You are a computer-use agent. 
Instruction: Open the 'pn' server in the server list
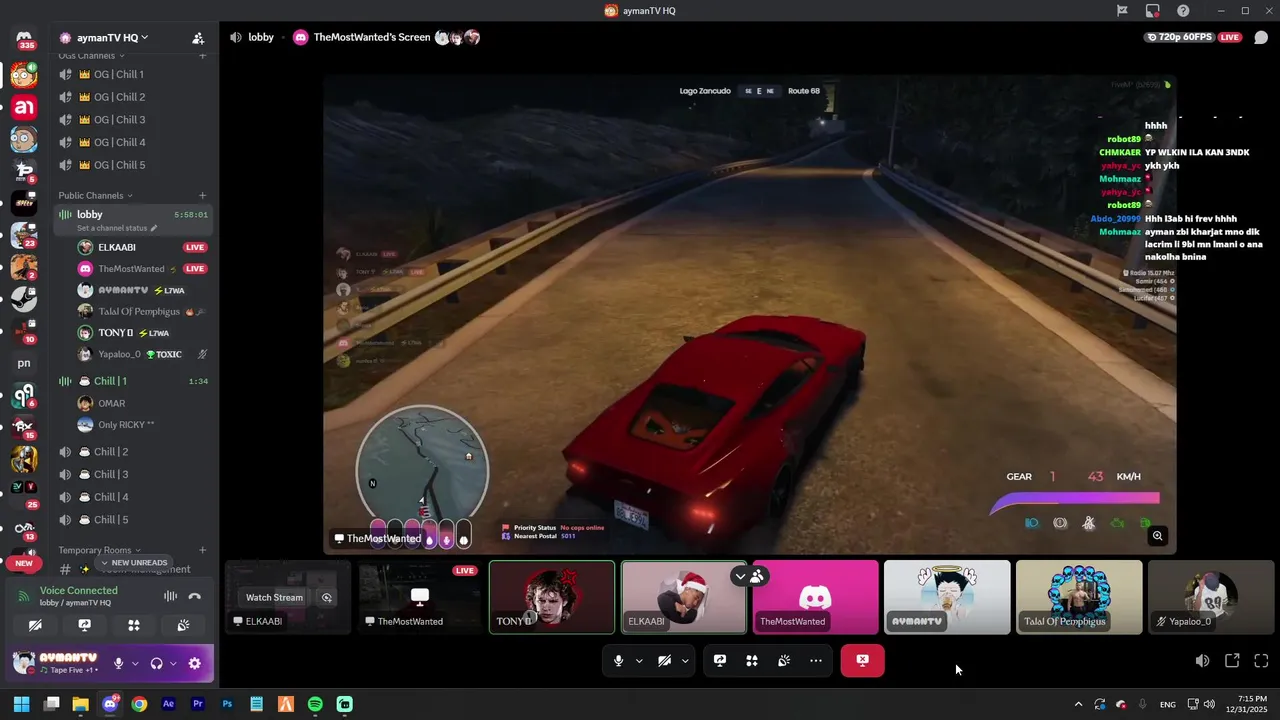24,363
